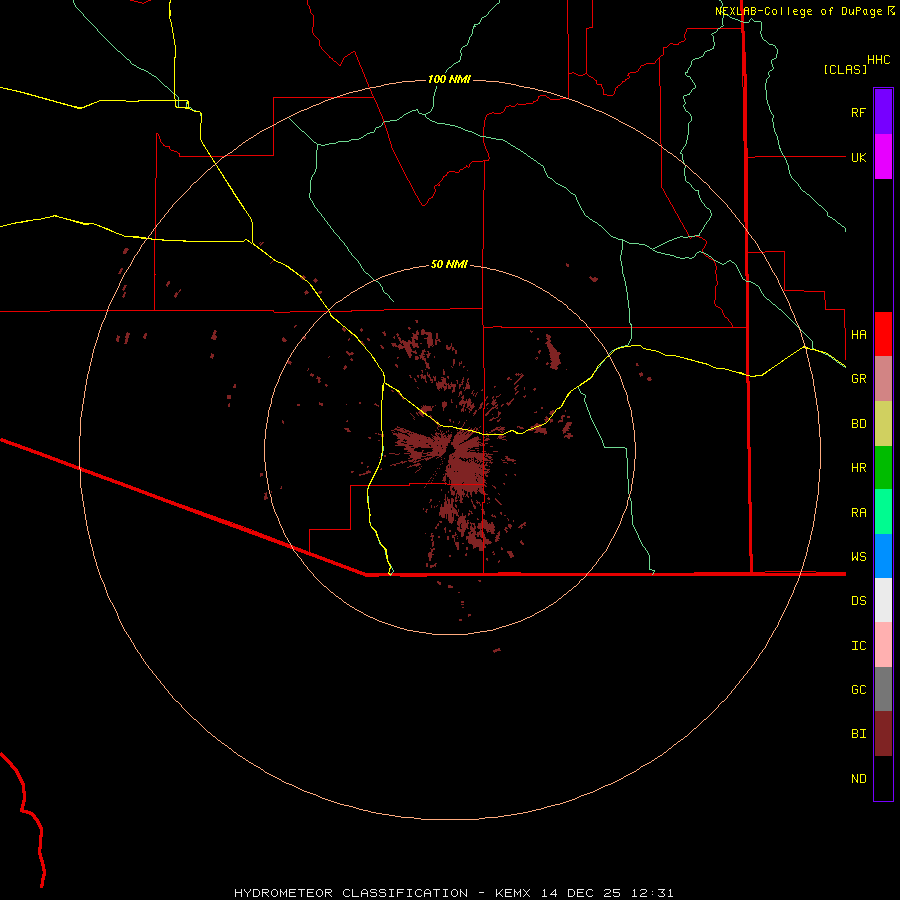Click the 100 NMI range ring label
Screen dimensions: 900x900
coord(449,79)
